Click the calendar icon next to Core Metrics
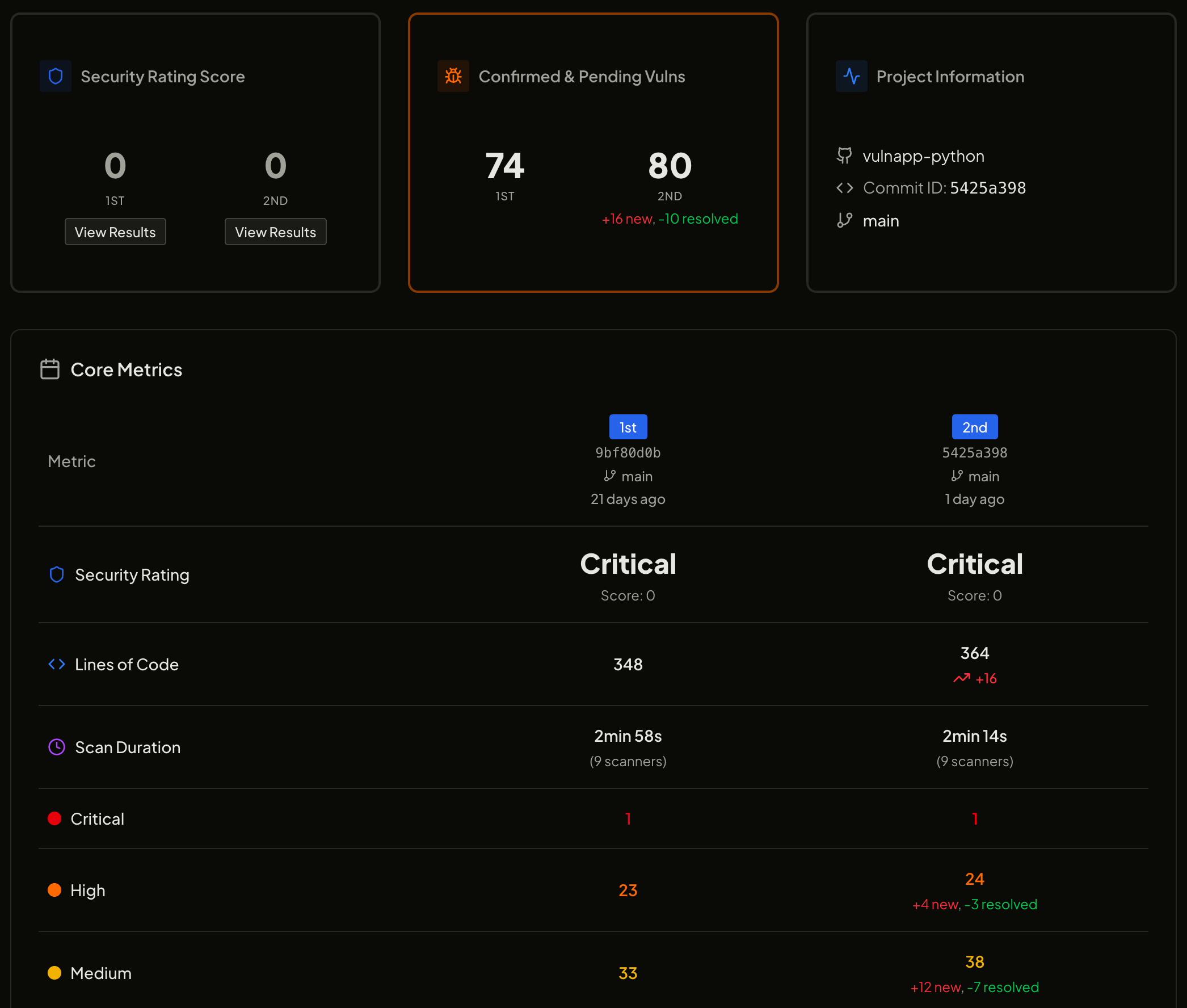 click(50, 369)
